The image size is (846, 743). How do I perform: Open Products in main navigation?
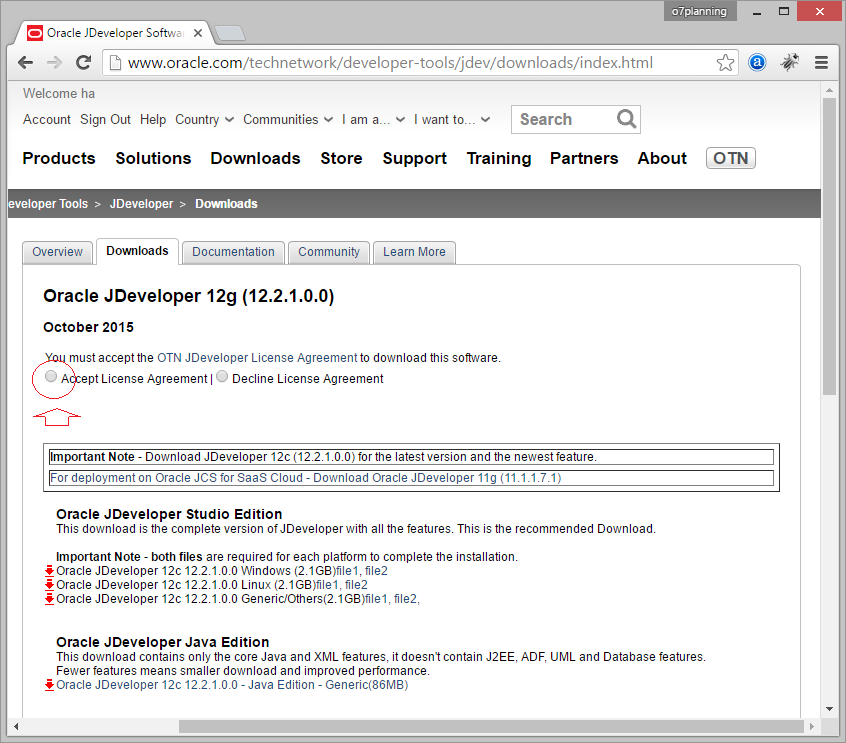(59, 158)
